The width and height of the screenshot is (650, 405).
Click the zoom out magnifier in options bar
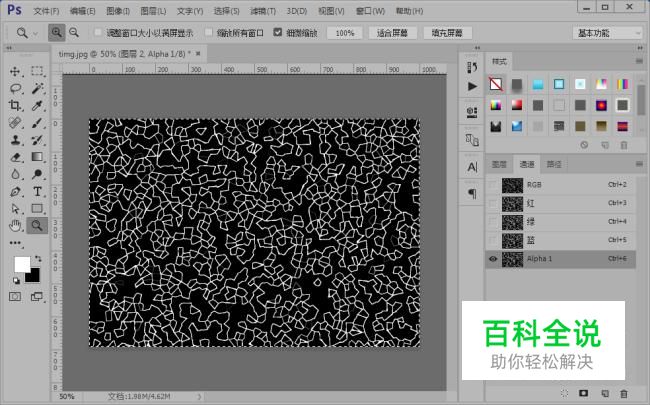point(78,33)
